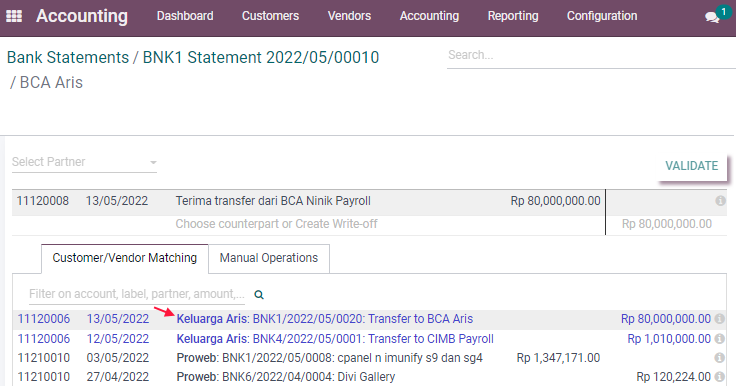Viewport: 736px width, 386px height.
Task: Click the VALIDATE button
Action: point(691,166)
